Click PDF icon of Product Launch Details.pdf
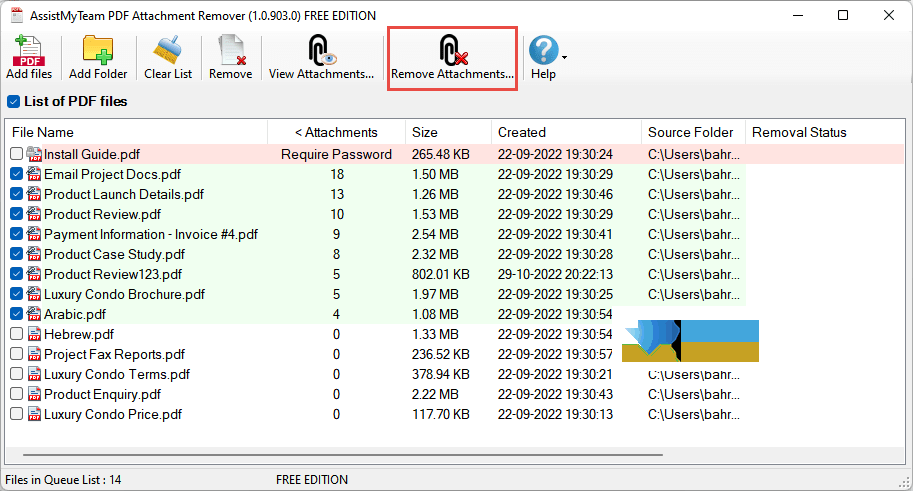913x491 pixels. coord(34,194)
